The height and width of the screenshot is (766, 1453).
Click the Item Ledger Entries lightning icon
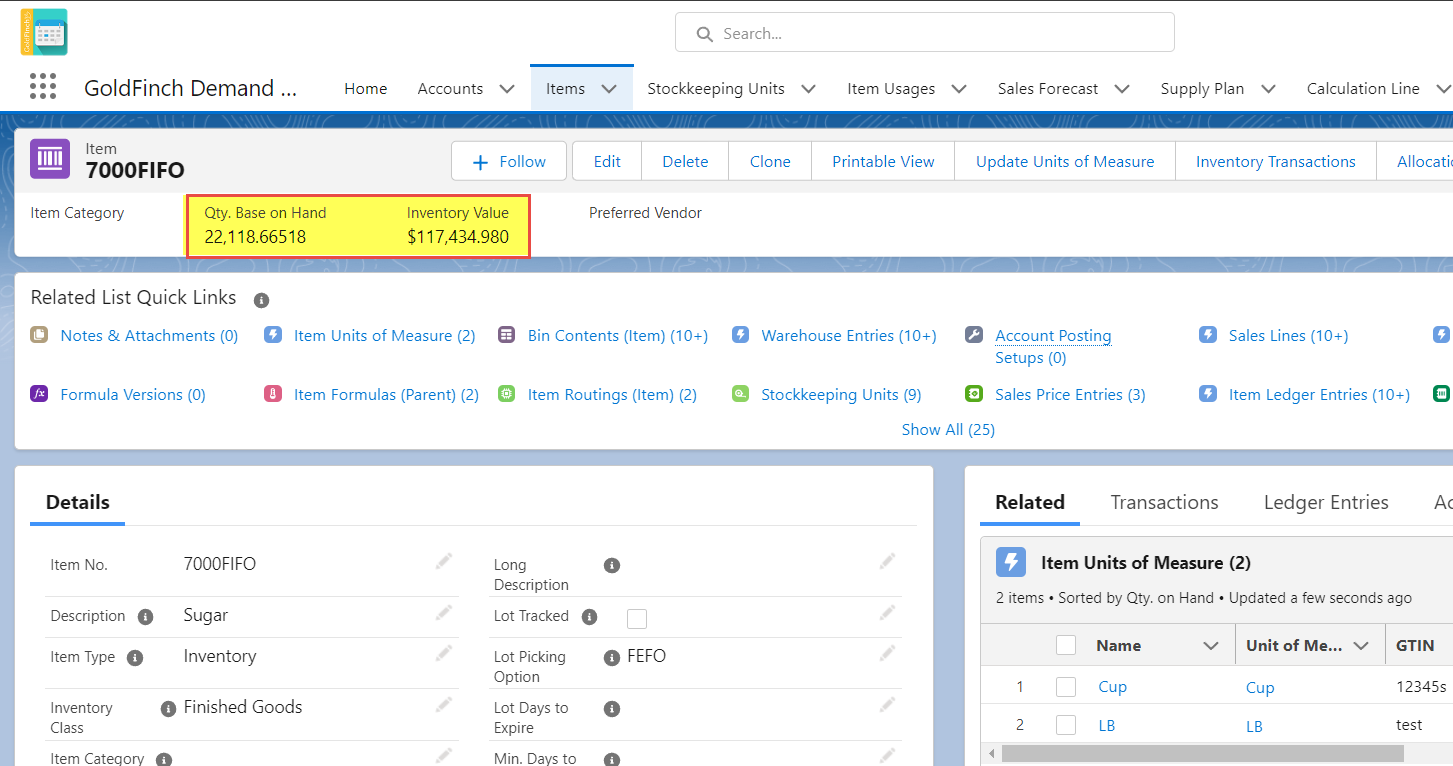(1208, 394)
